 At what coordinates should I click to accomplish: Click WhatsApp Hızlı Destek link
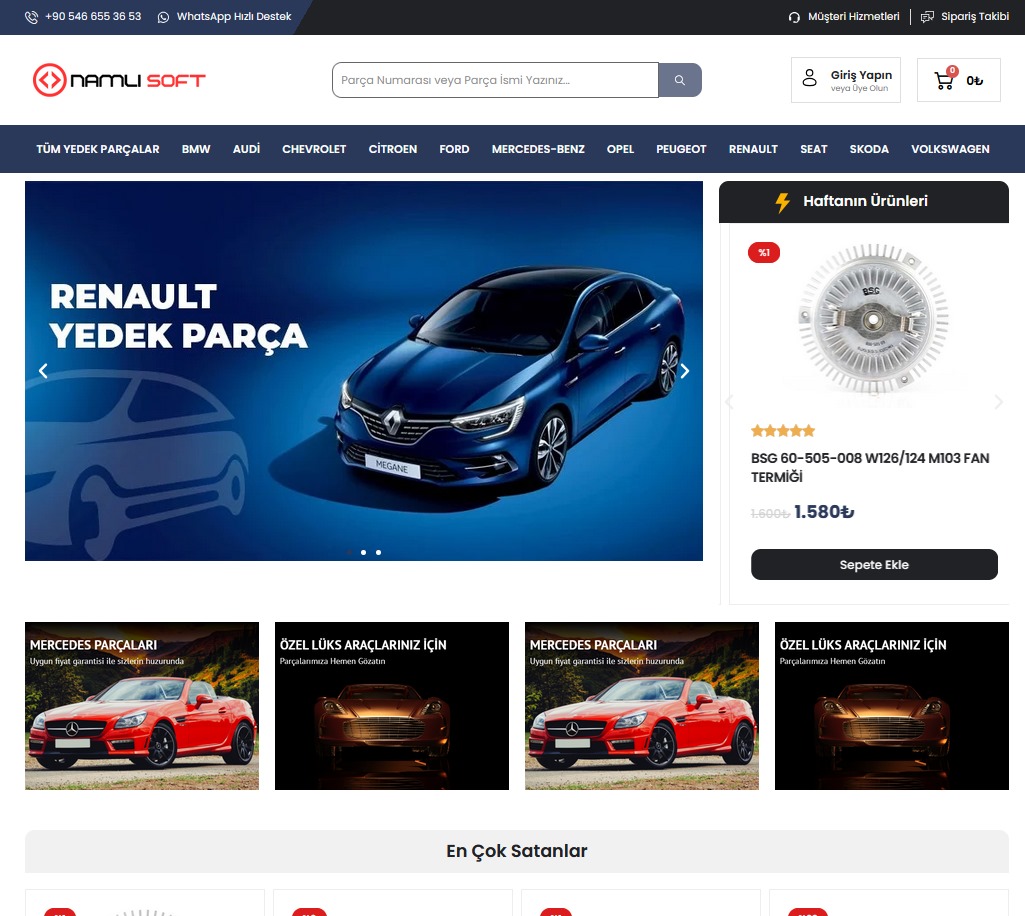pos(234,17)
